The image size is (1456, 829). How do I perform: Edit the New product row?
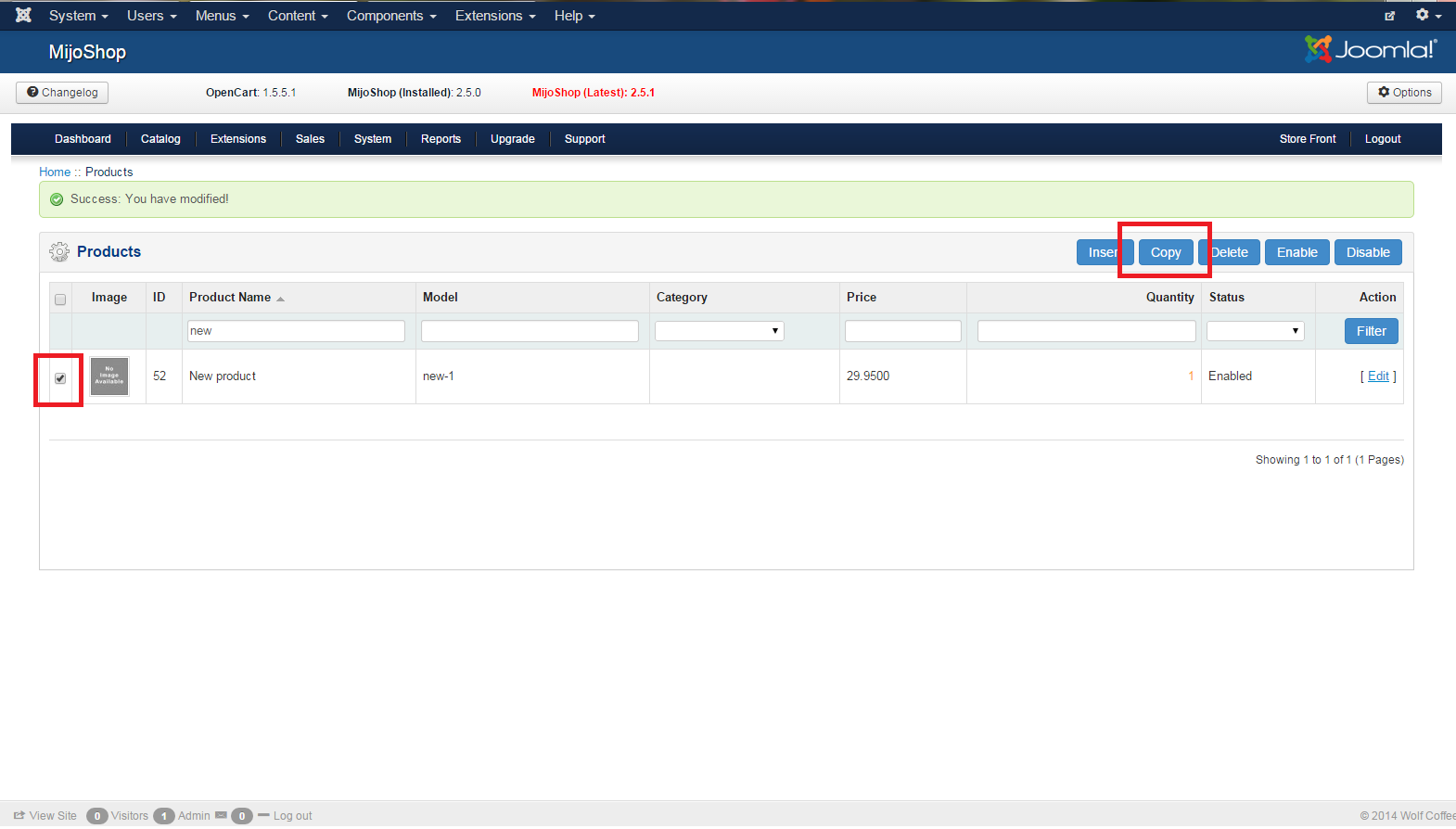click(x=1378, y=376)
